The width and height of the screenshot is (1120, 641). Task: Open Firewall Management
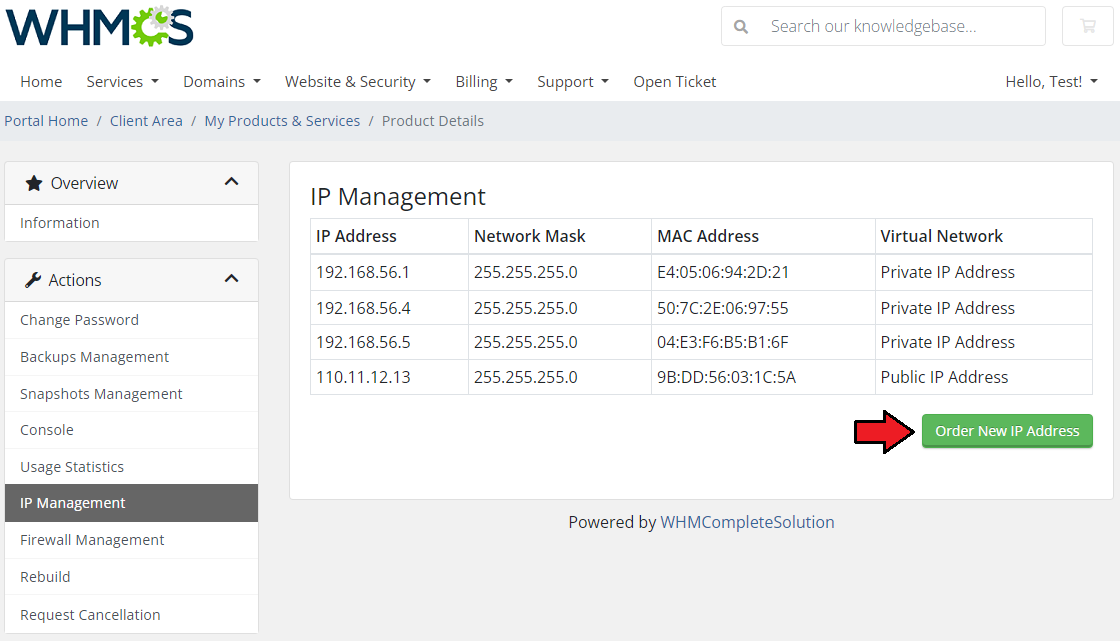[131, 540]
